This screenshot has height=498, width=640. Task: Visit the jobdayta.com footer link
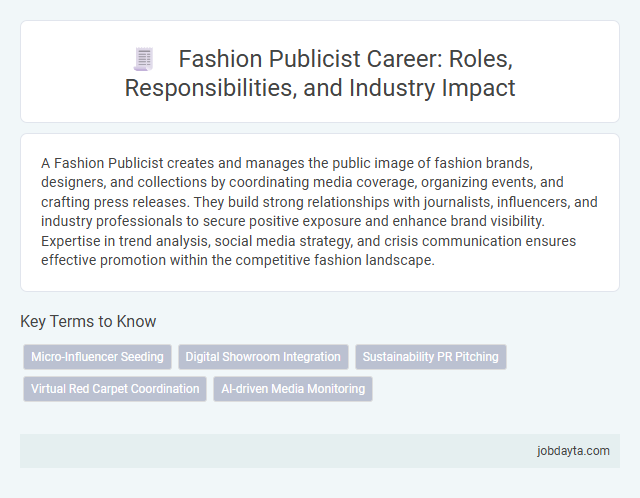(573, 451)
